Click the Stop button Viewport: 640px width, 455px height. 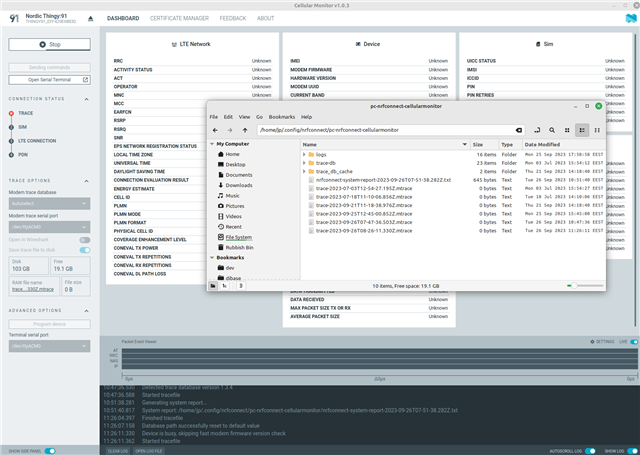tap(49, 44)
